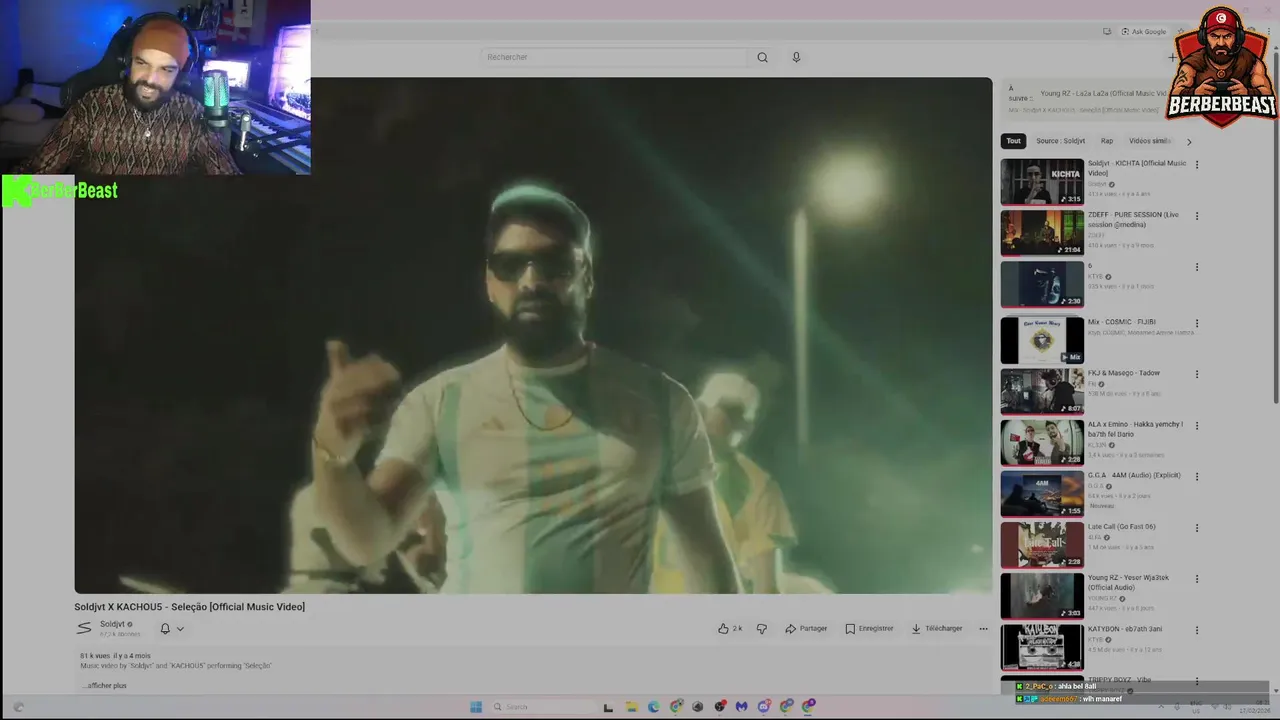Download video with Télécharger button
The height and width of the screenshot is (720, 1280).
coord(937,628)
